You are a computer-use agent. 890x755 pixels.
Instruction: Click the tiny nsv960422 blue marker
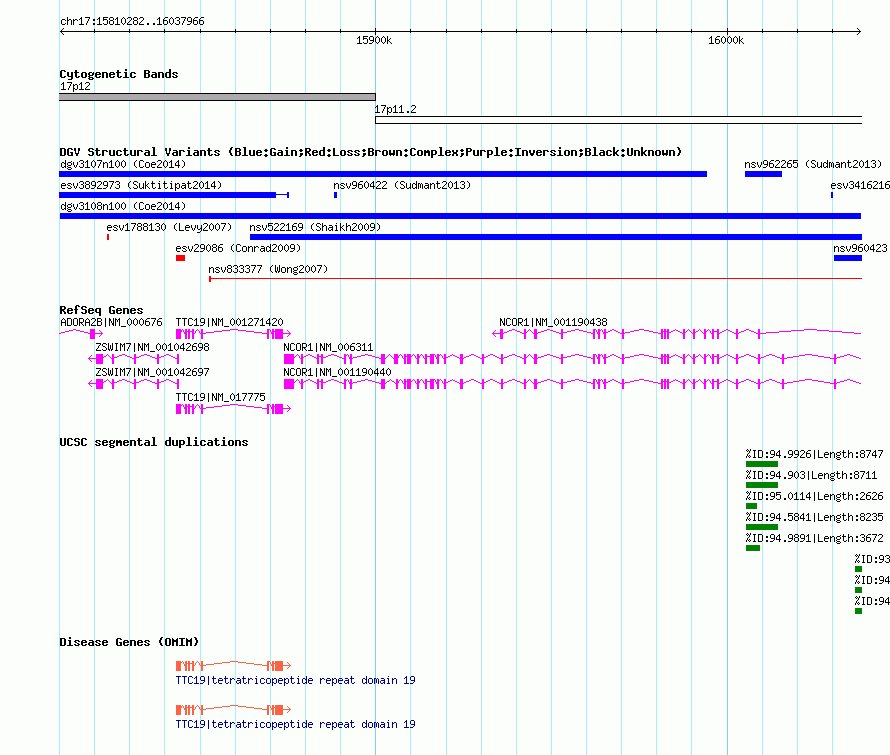tap(335, 195)
